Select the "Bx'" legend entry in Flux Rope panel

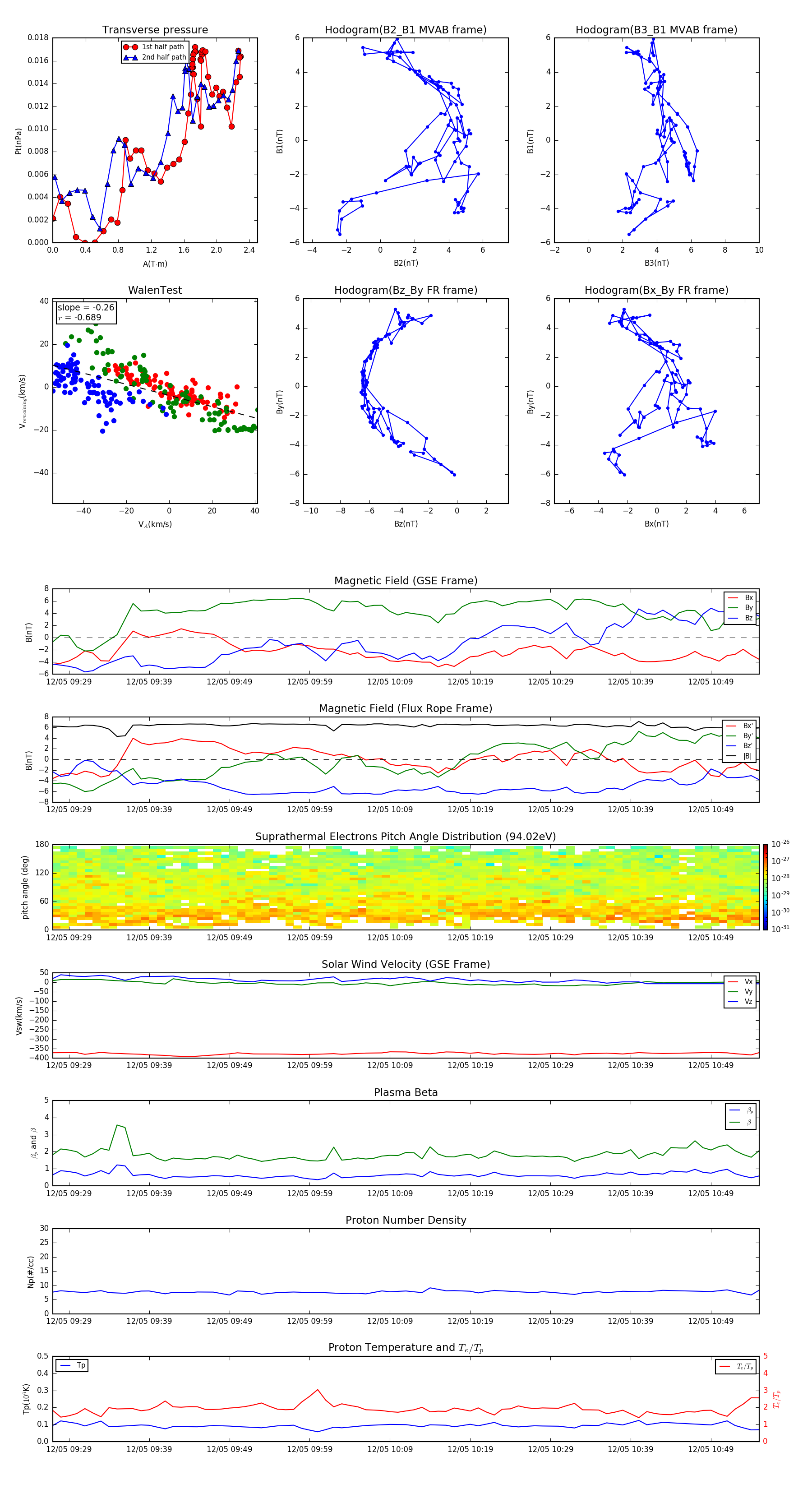coord(740,726)
